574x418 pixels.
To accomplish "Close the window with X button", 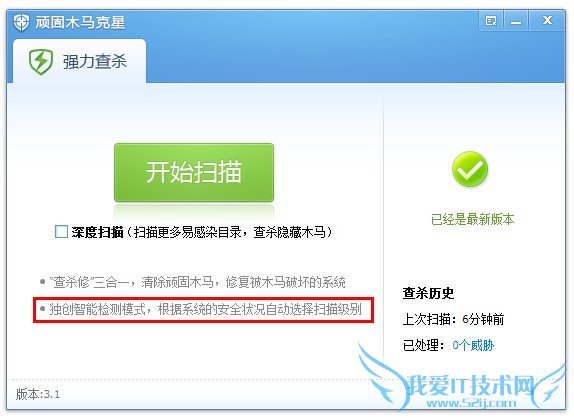I will pyautogui.click(x=547, y=20).
